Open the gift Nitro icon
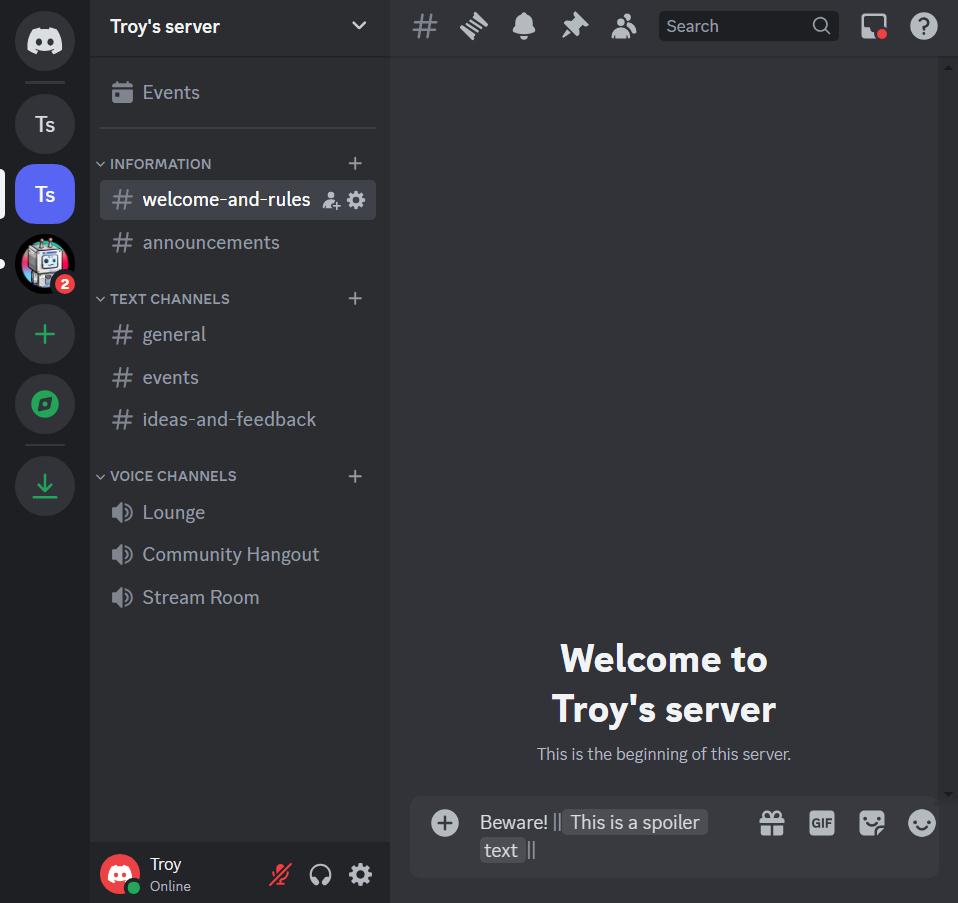 (x=771, y=822)
